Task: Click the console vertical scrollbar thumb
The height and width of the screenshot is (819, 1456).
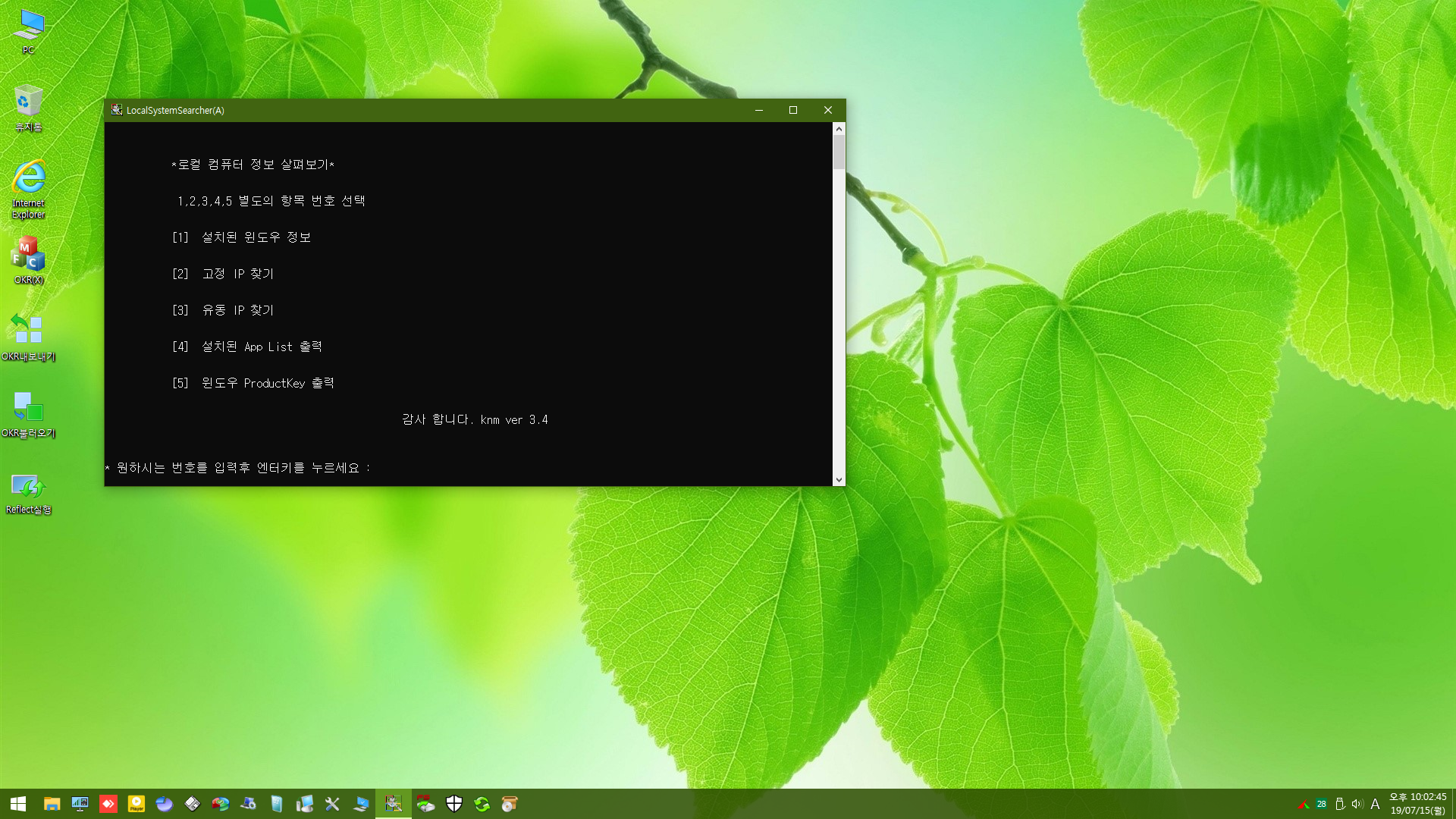Action: (x=839, y=152)
